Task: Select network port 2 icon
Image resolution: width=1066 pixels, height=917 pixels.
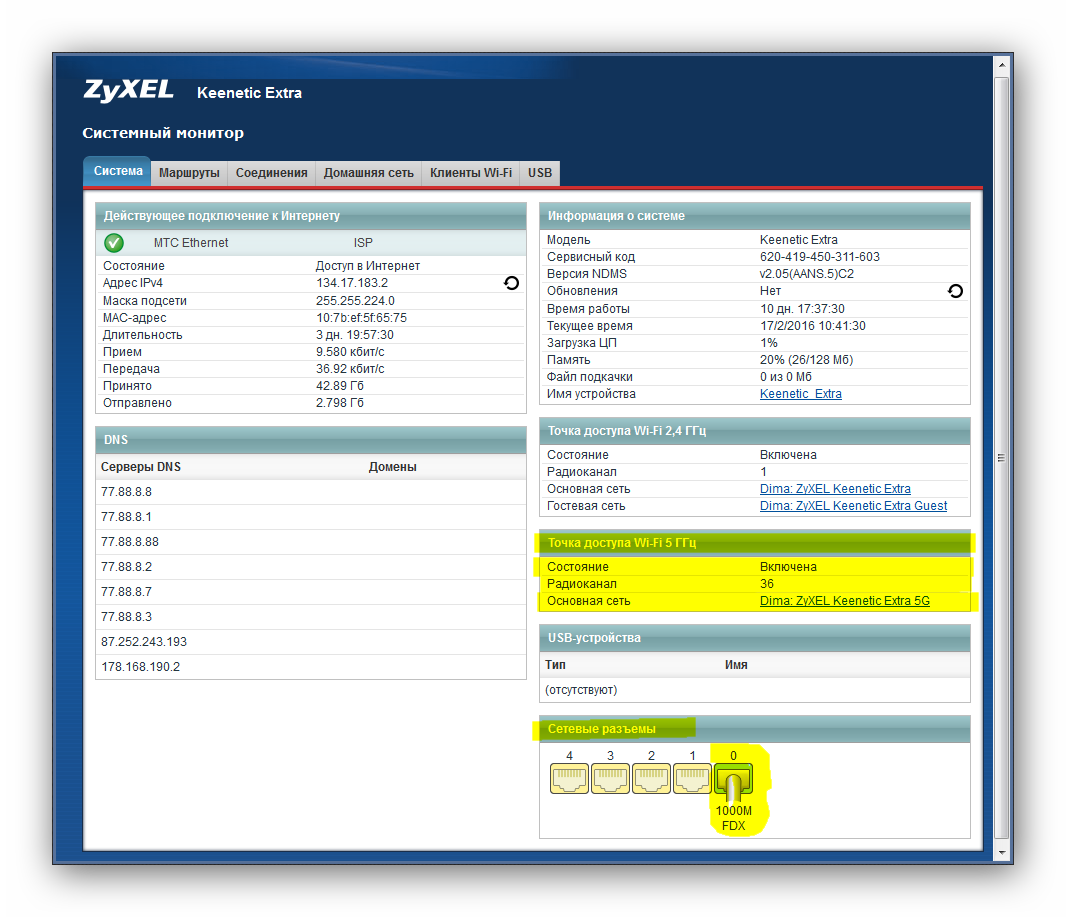Action: tap(651, 778)
